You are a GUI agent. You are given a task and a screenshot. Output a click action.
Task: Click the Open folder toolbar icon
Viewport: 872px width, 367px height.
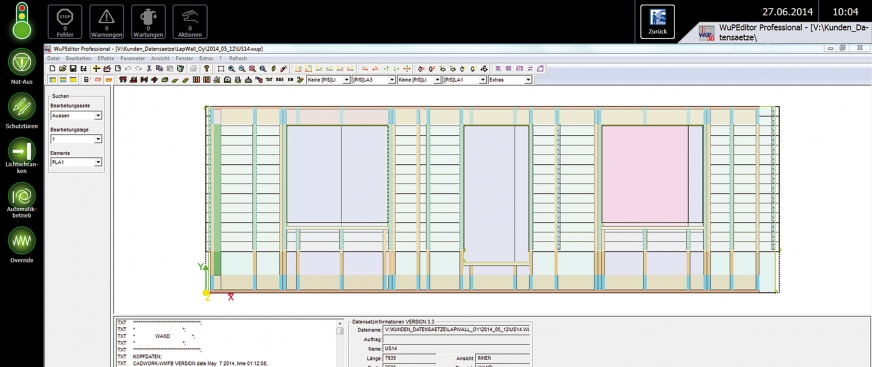(x=63, y=68)
